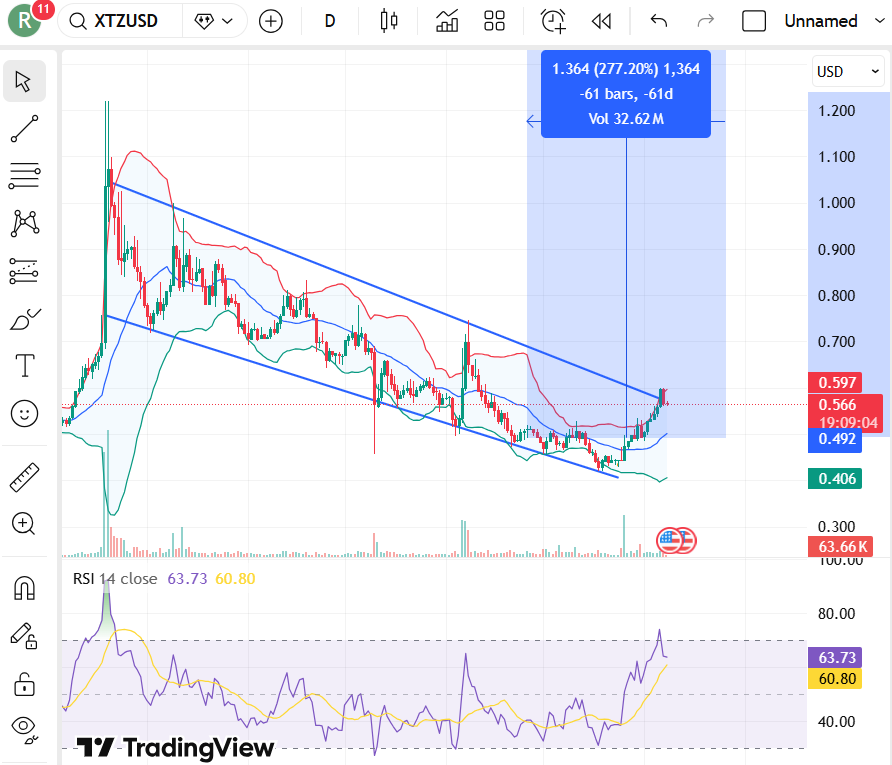Screen dimensions: 892x765
Task: Select the Brush drawing tool
Action: click(x=24, y=319)
